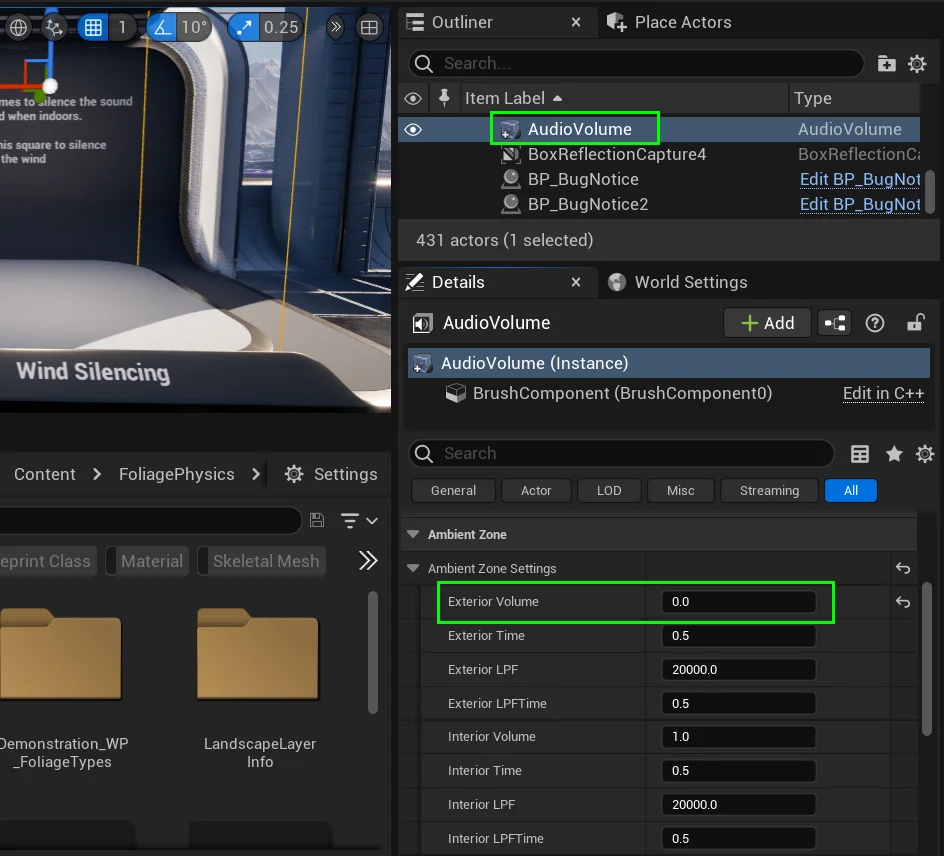
Task: Click the create new folder icon in Outliner
Action: tap(886, 64)
